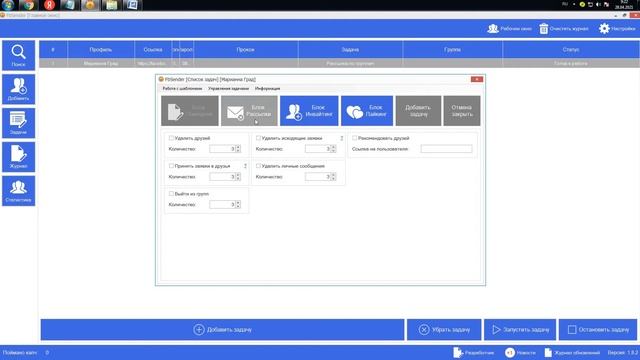Viewport: 640px width, 360px height.
Task: Increase Количество under Принять заявки в друзья
Action: pyautogui.click(x=238, y=175)
